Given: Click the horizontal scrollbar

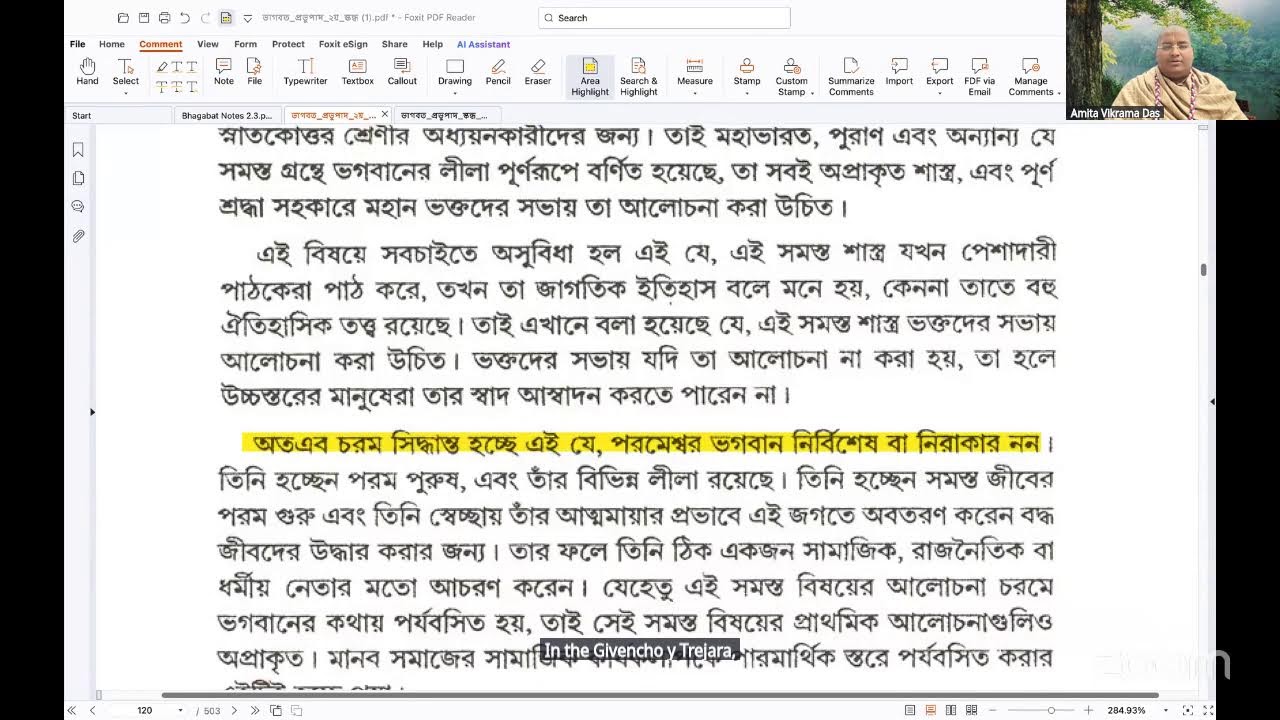Looking at the screenshot, I should coord(660,695).
